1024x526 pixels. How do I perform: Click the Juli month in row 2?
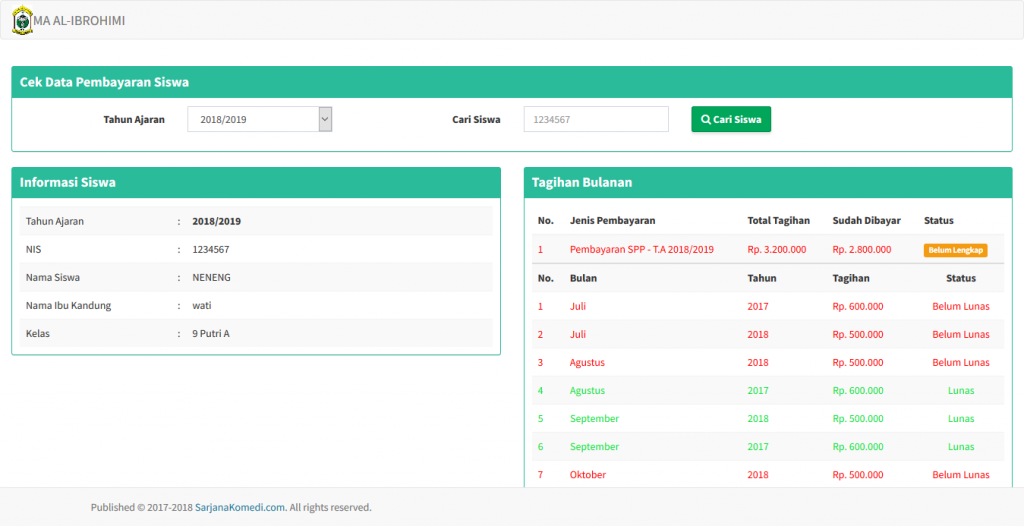[578, 335]
